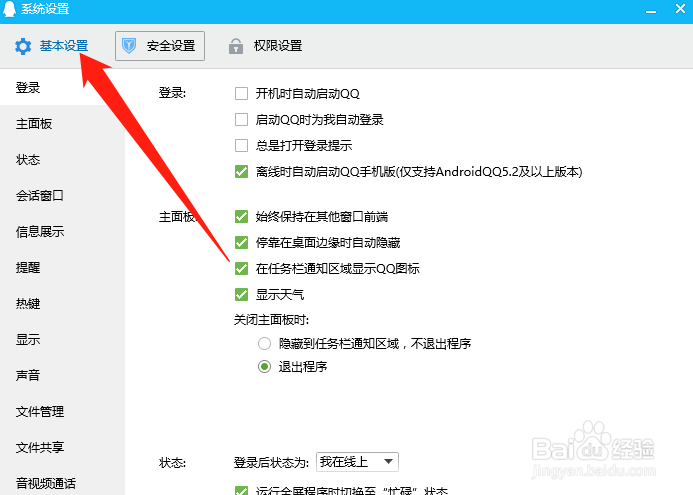Switch to the 安全设置 tab

click(160, 46)
